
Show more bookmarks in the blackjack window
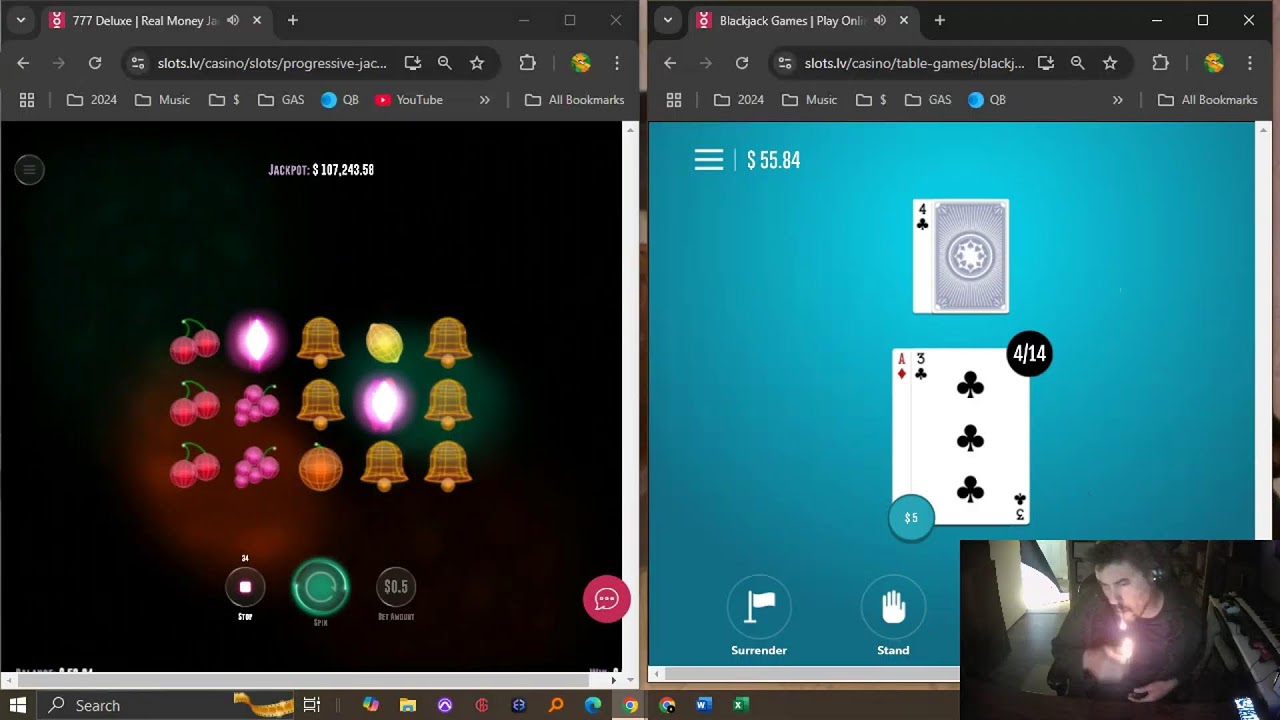click(1118, 100)
